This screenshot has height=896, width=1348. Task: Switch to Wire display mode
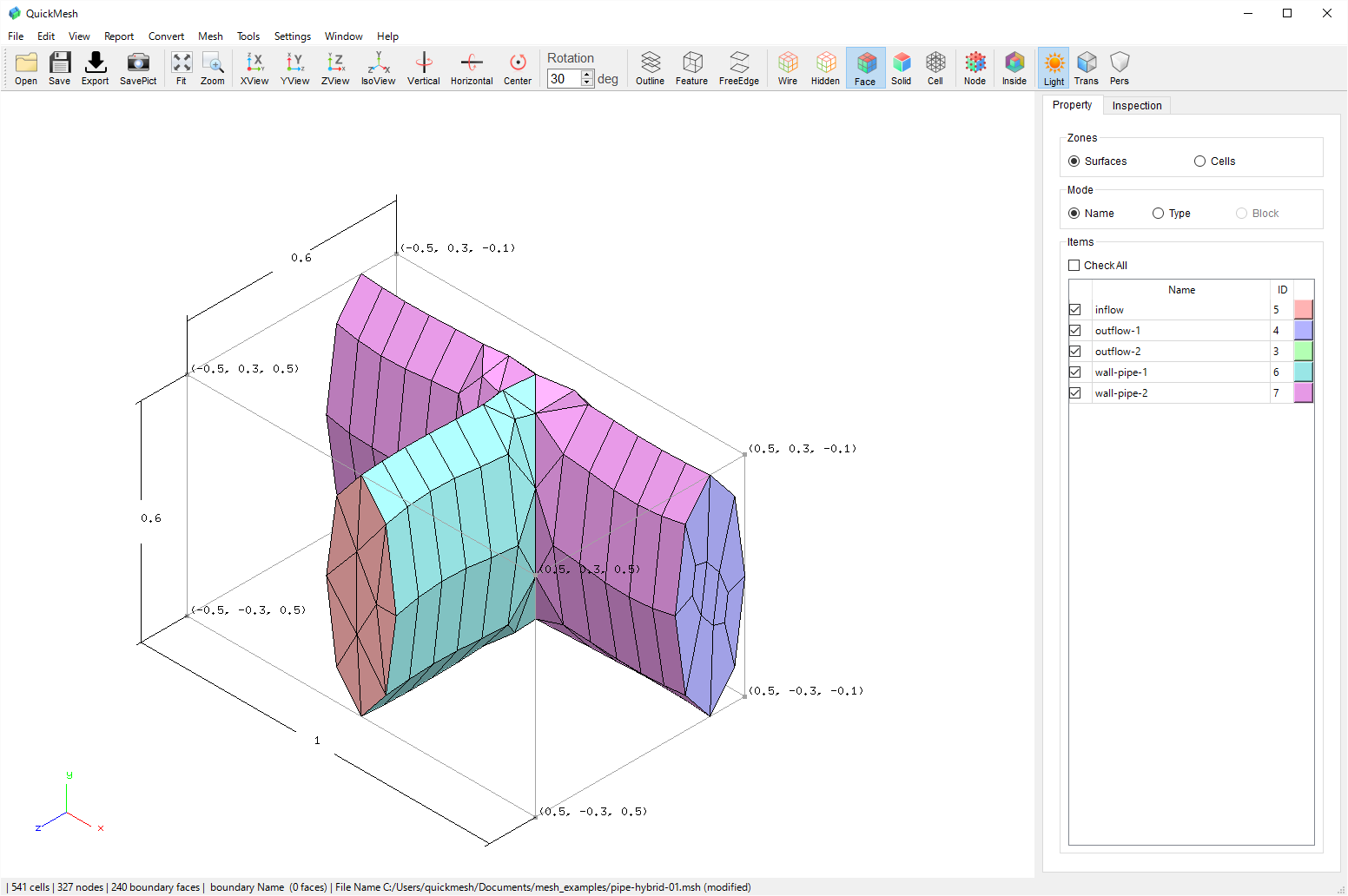(788, 69)
